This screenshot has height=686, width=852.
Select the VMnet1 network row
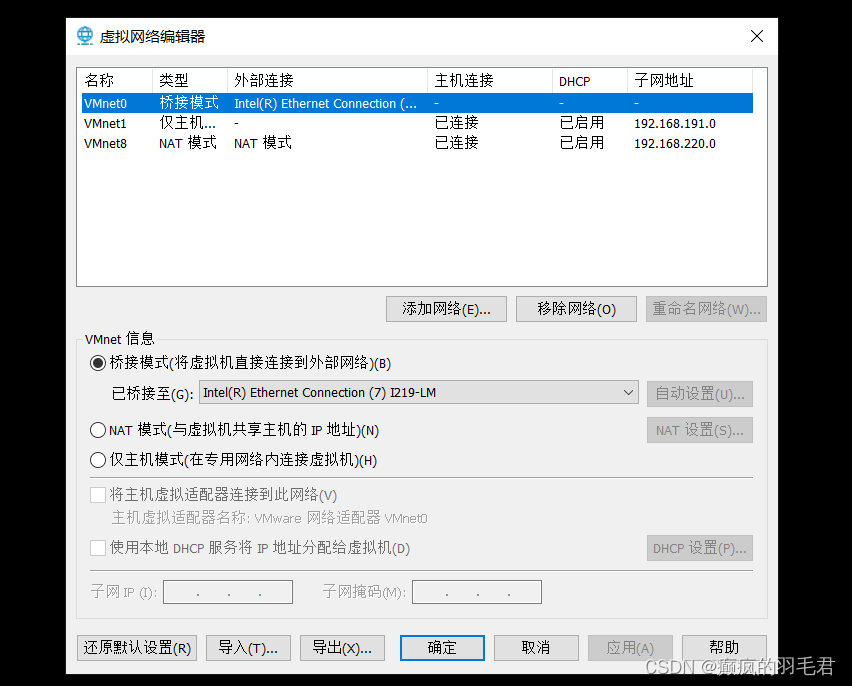coord(417,123)
